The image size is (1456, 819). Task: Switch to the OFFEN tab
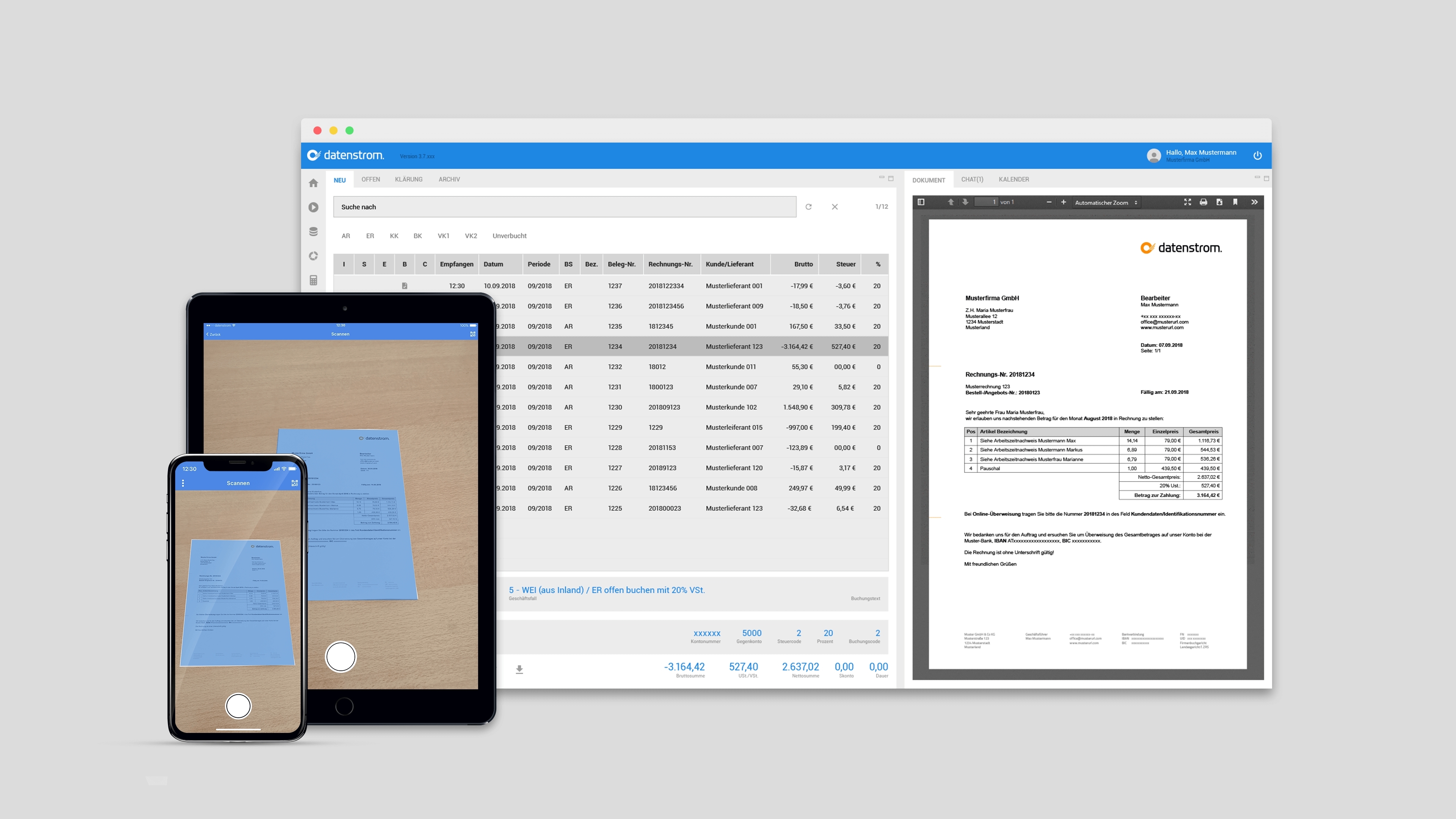370,180
